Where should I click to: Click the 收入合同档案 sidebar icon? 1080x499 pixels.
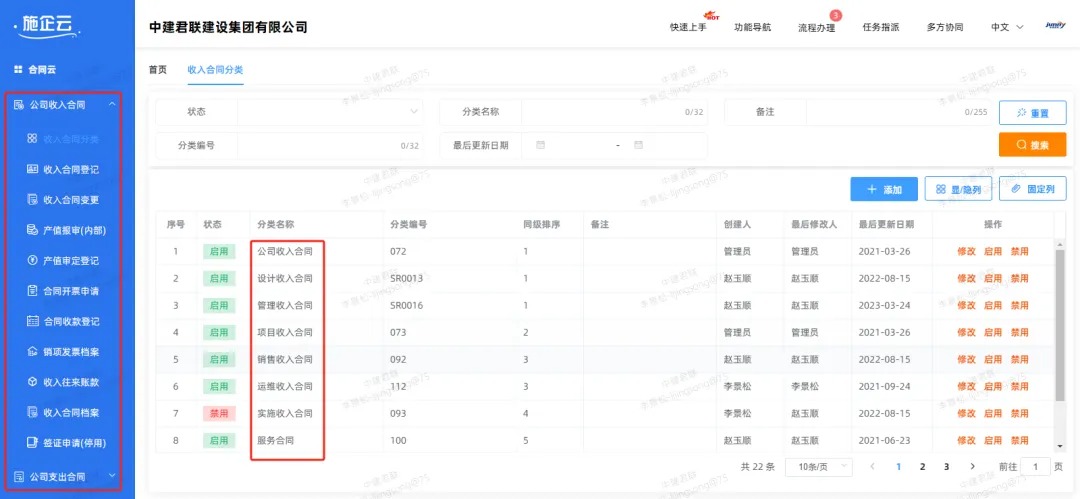click(32, 412)
